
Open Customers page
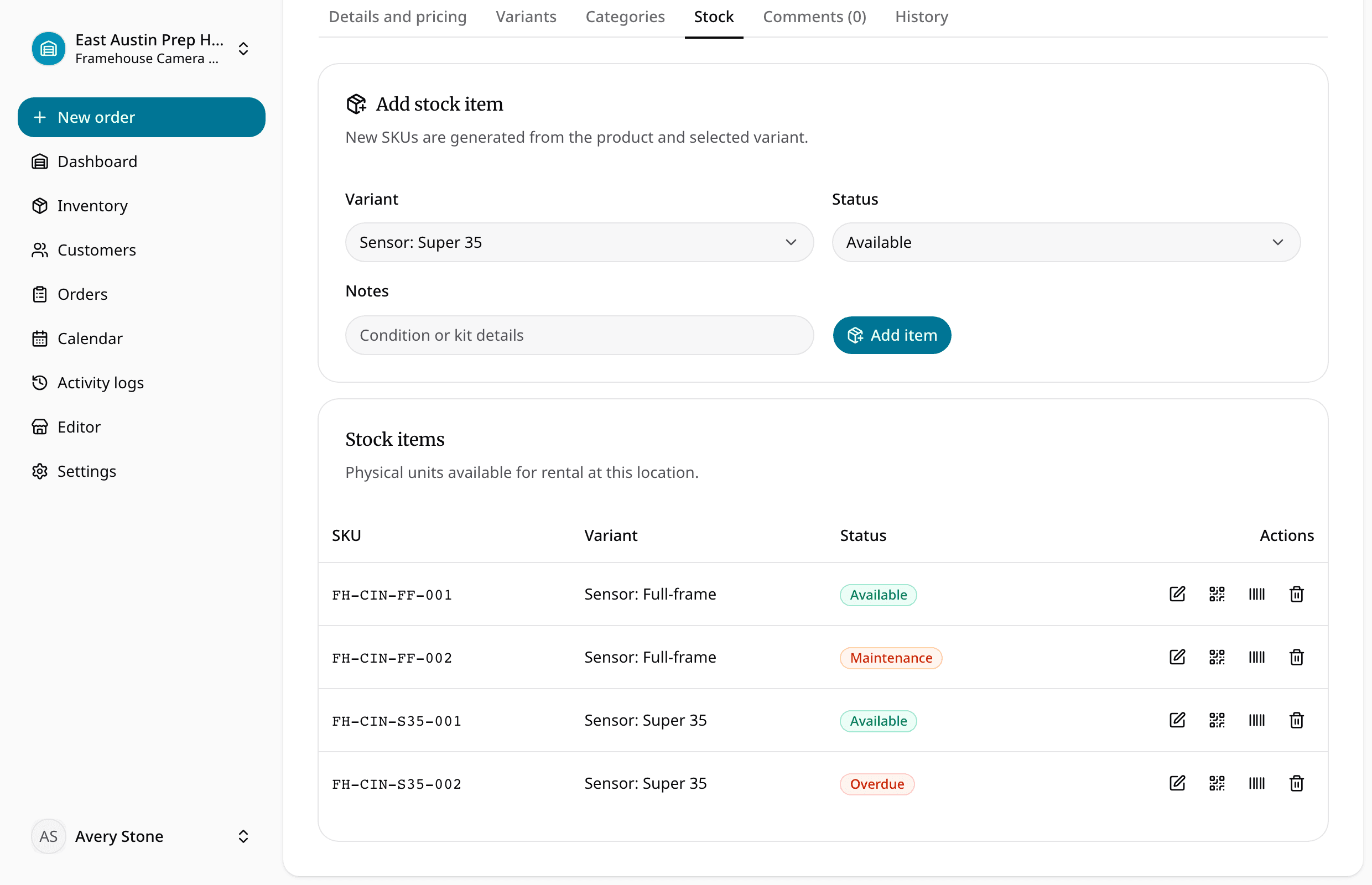point(142,250)
